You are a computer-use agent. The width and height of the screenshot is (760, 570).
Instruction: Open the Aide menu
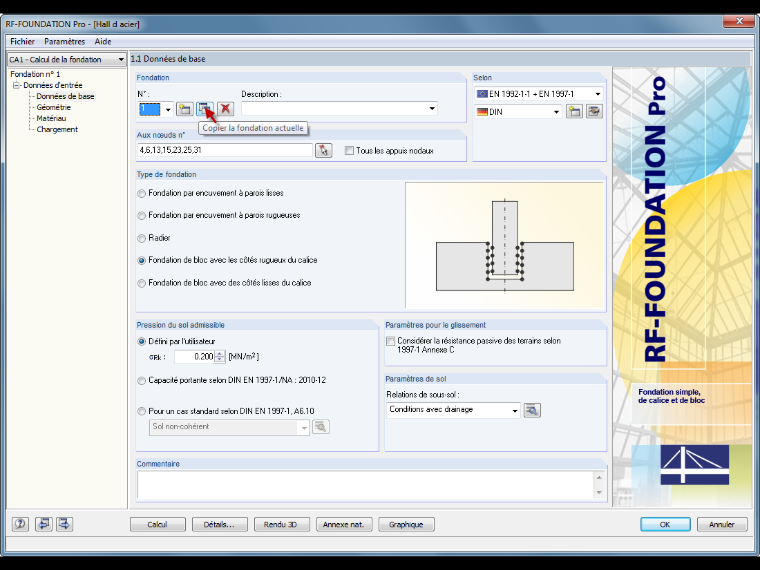[103, 42]
